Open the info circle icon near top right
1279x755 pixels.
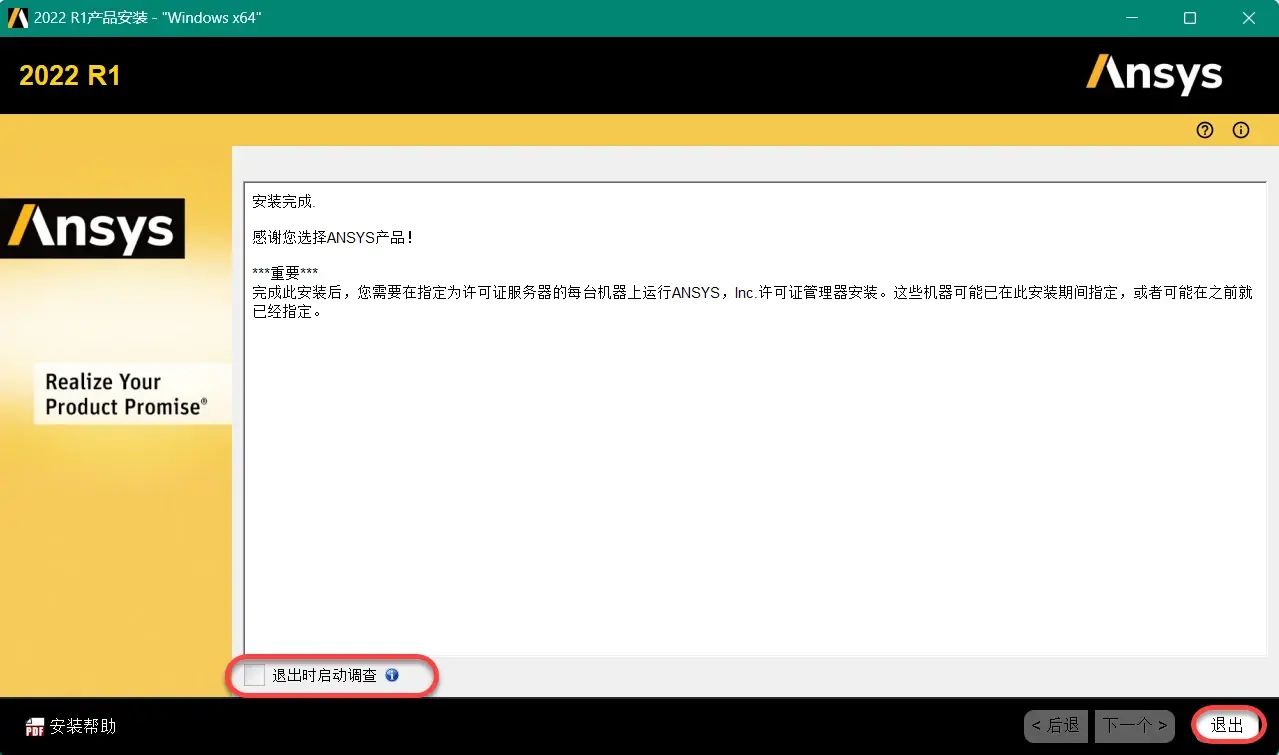coord(1241,130)
